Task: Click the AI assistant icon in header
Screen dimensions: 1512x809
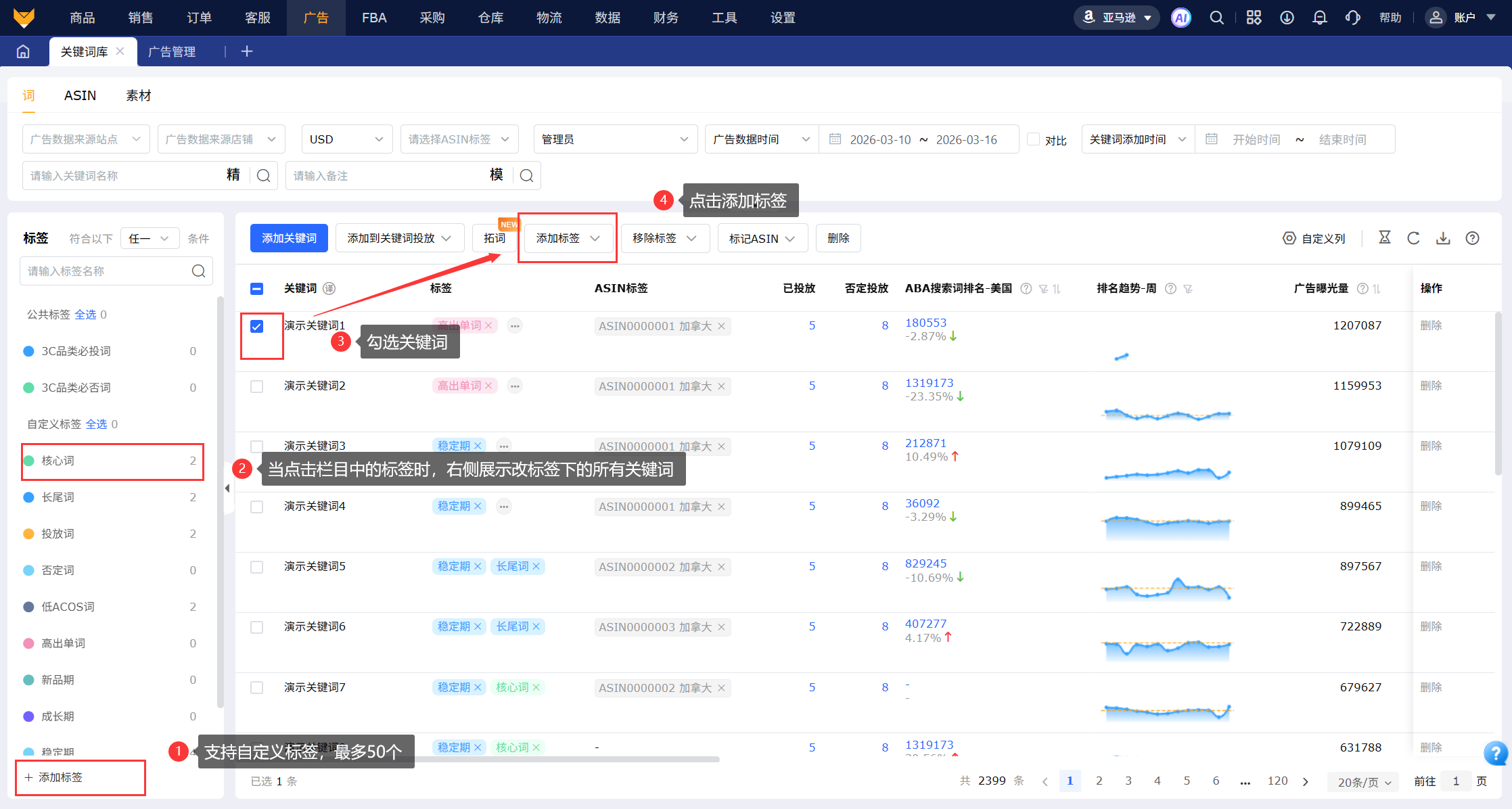Action: point(1181,18)
